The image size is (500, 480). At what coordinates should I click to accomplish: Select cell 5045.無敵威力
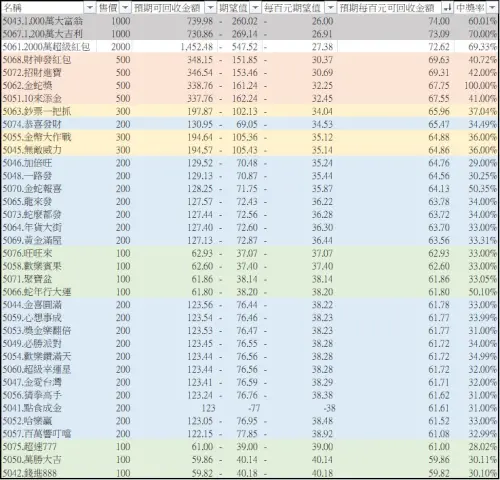coord(49,150)
